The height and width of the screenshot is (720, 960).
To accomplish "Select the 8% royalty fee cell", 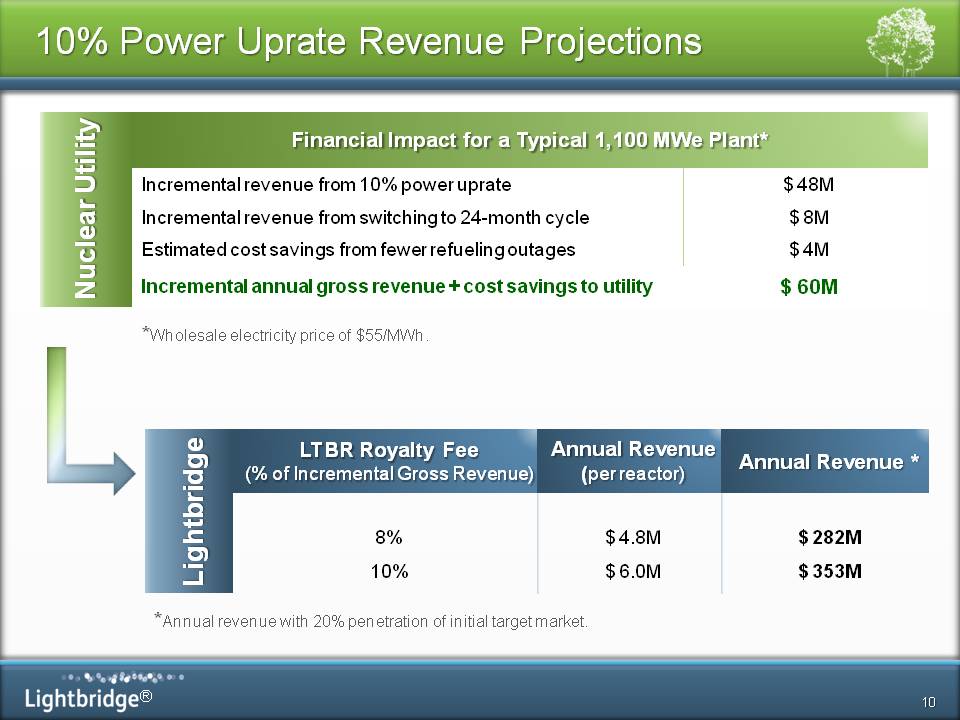I will pyautogui.click(x=388, y=538).
